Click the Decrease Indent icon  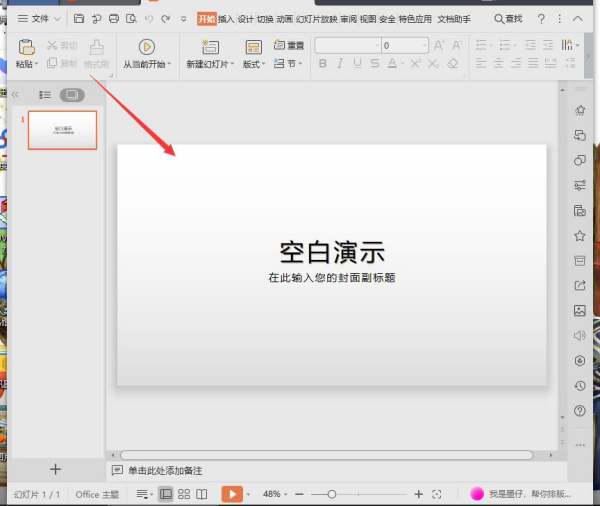click(x=530, y=46)
